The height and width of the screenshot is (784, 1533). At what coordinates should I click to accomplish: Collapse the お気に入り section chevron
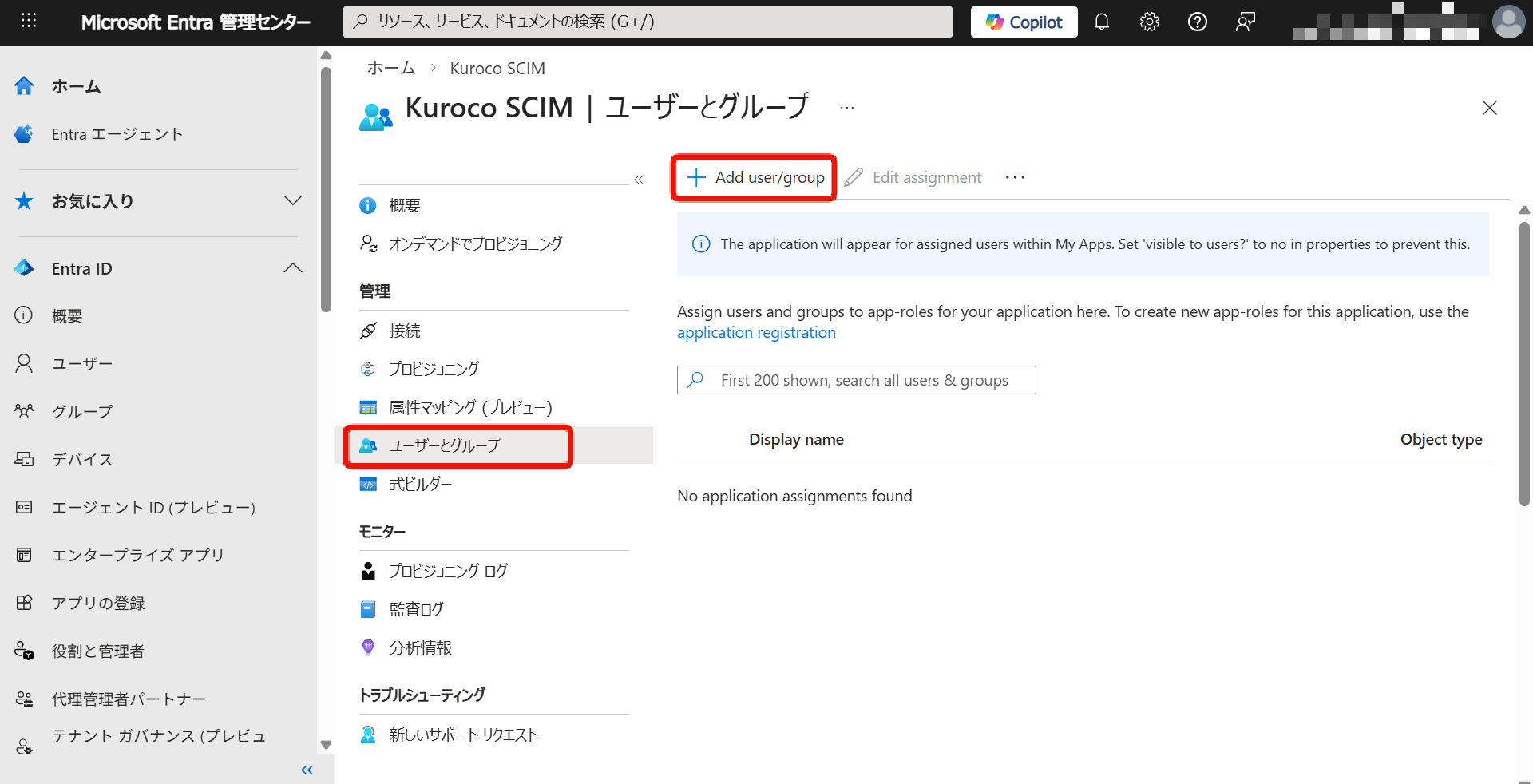pos(292,201)
